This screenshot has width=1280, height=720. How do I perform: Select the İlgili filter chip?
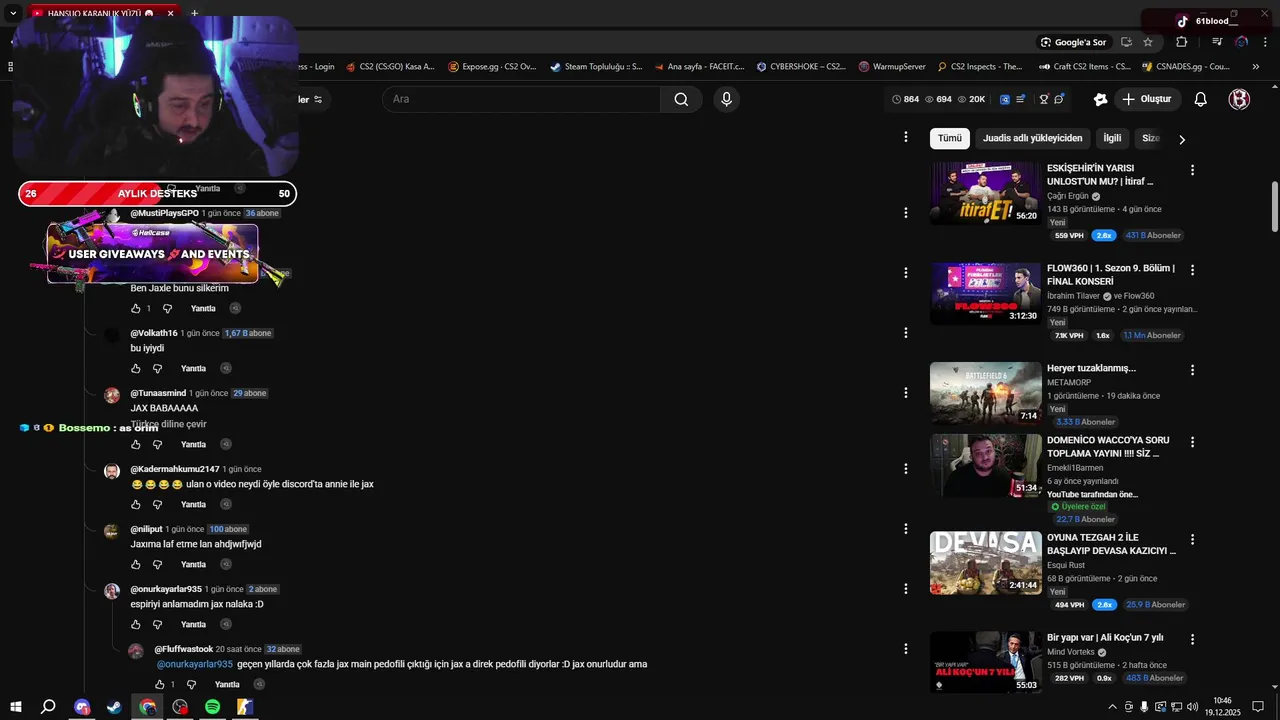pyautogui.click(x=1112, y=138)
